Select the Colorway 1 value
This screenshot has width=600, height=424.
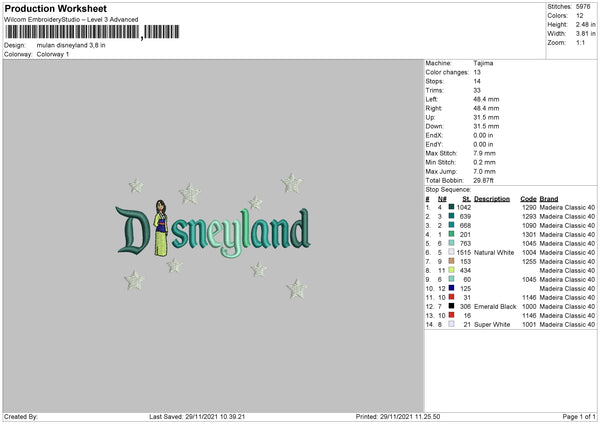point(53,54)
